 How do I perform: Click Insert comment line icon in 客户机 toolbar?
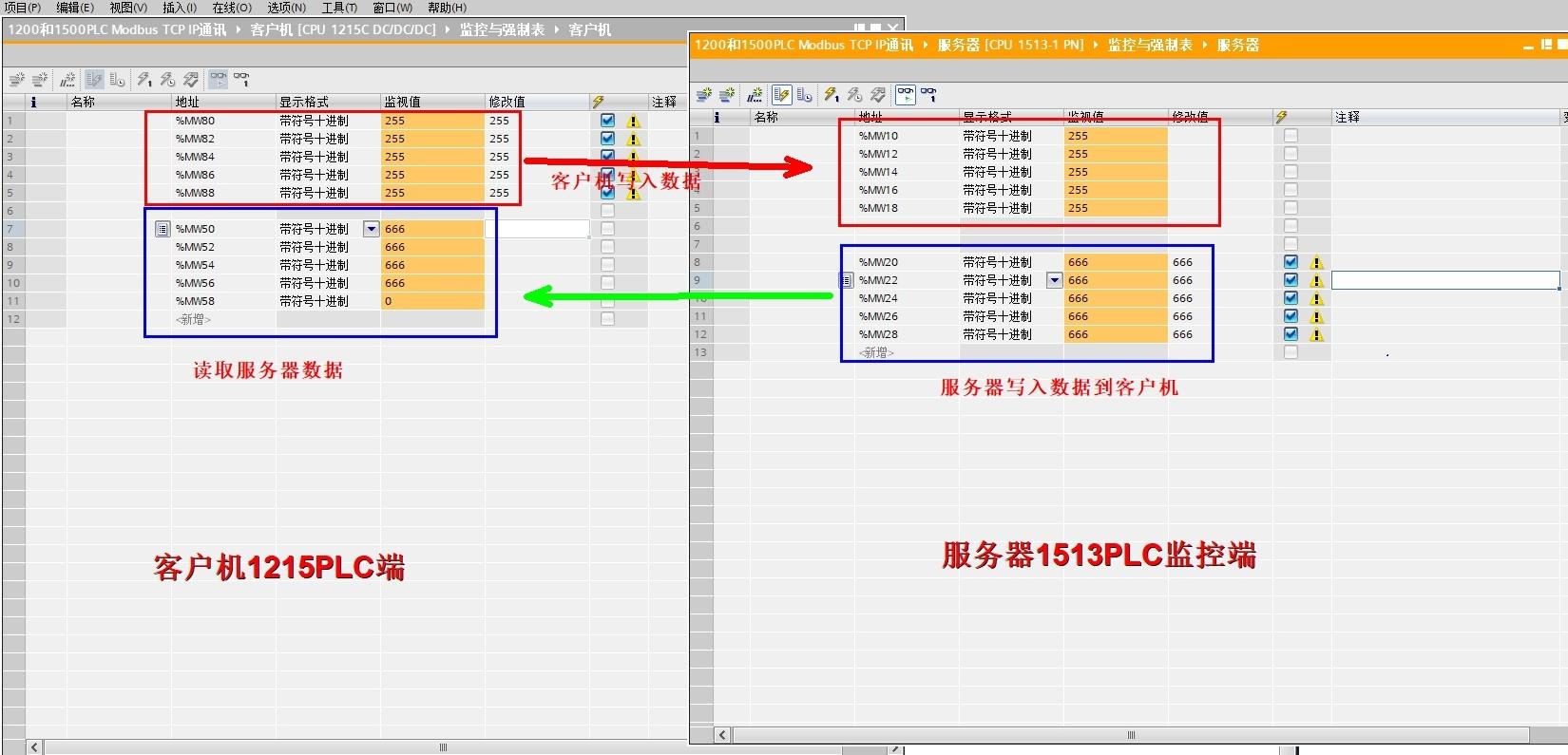pos(68,80)
